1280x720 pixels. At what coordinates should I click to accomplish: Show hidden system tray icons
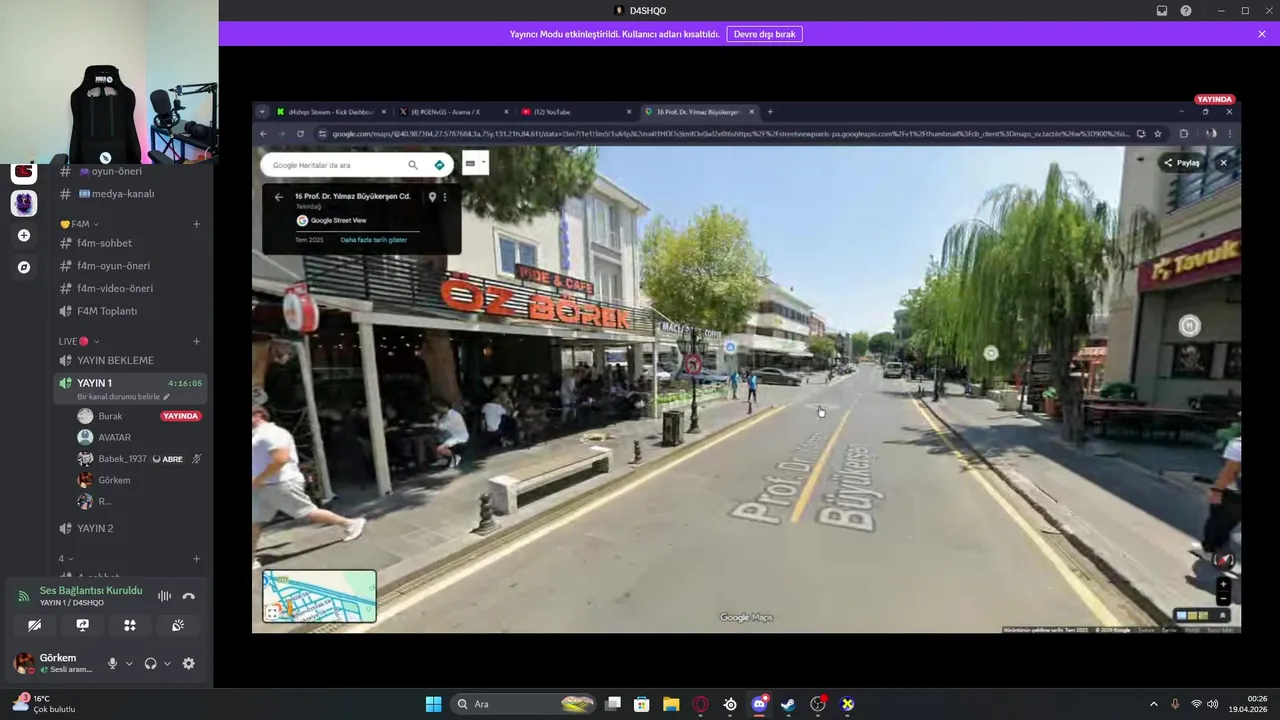1153,704
